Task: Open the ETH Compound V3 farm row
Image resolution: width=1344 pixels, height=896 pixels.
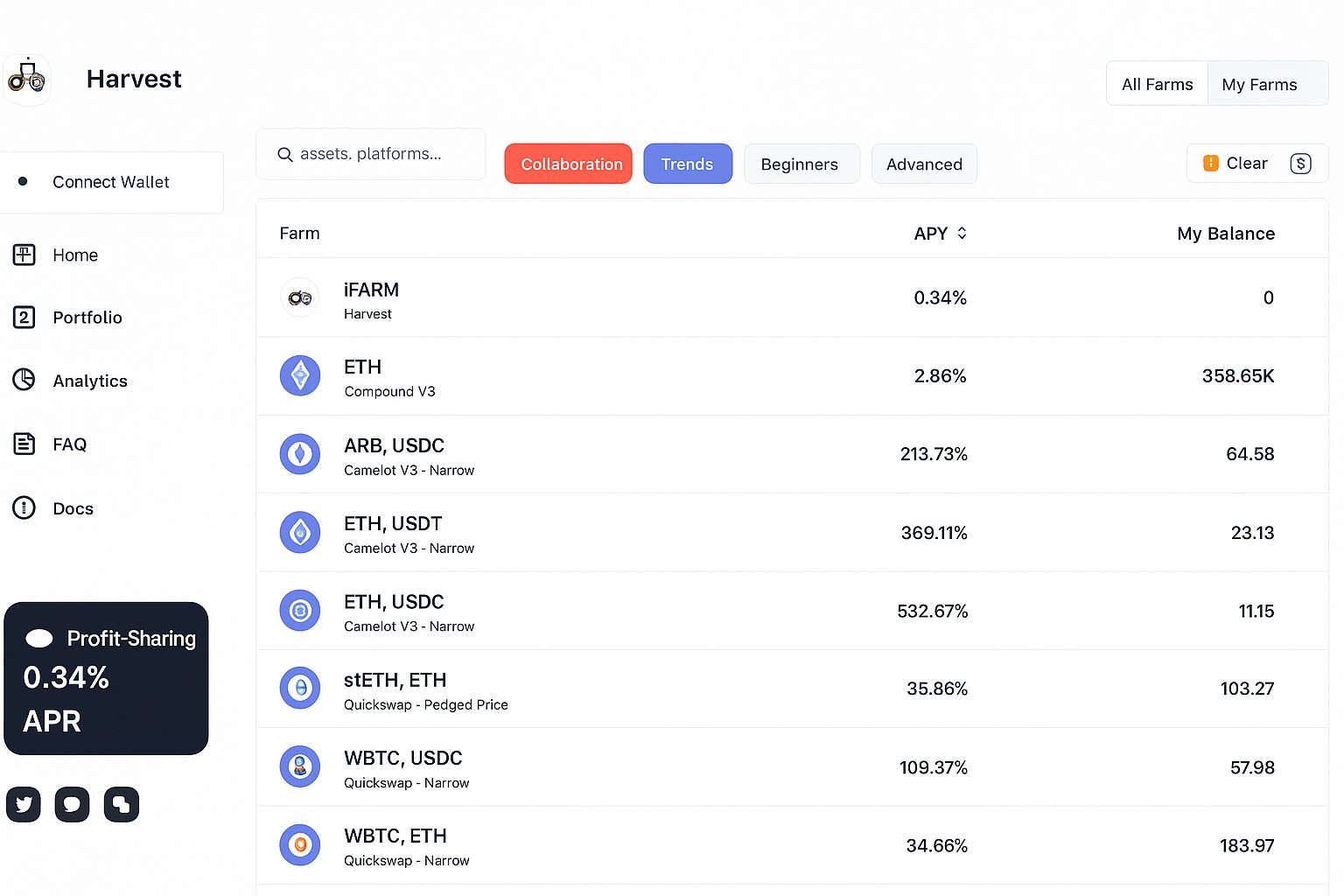Action: 612,376
